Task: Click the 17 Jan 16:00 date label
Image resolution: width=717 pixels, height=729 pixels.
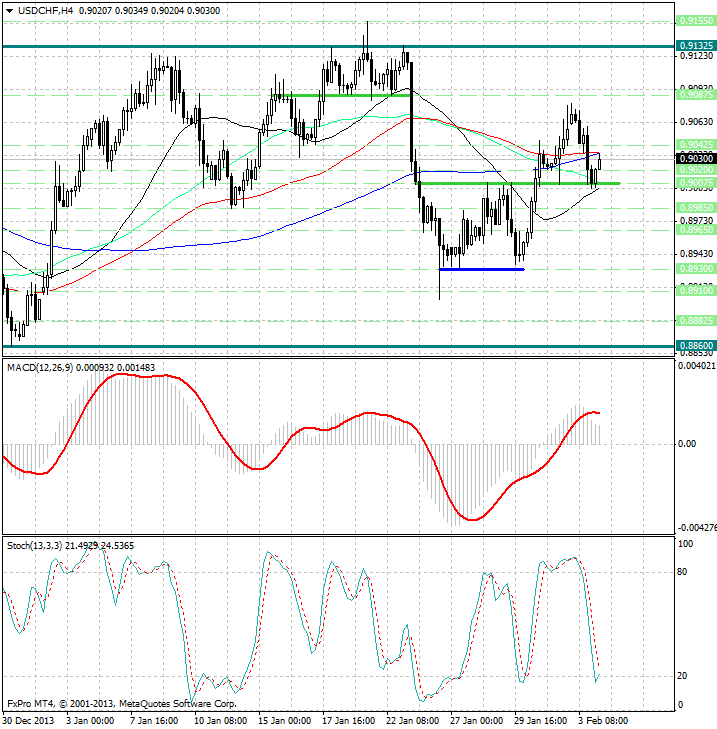Action: pos(349,721)
